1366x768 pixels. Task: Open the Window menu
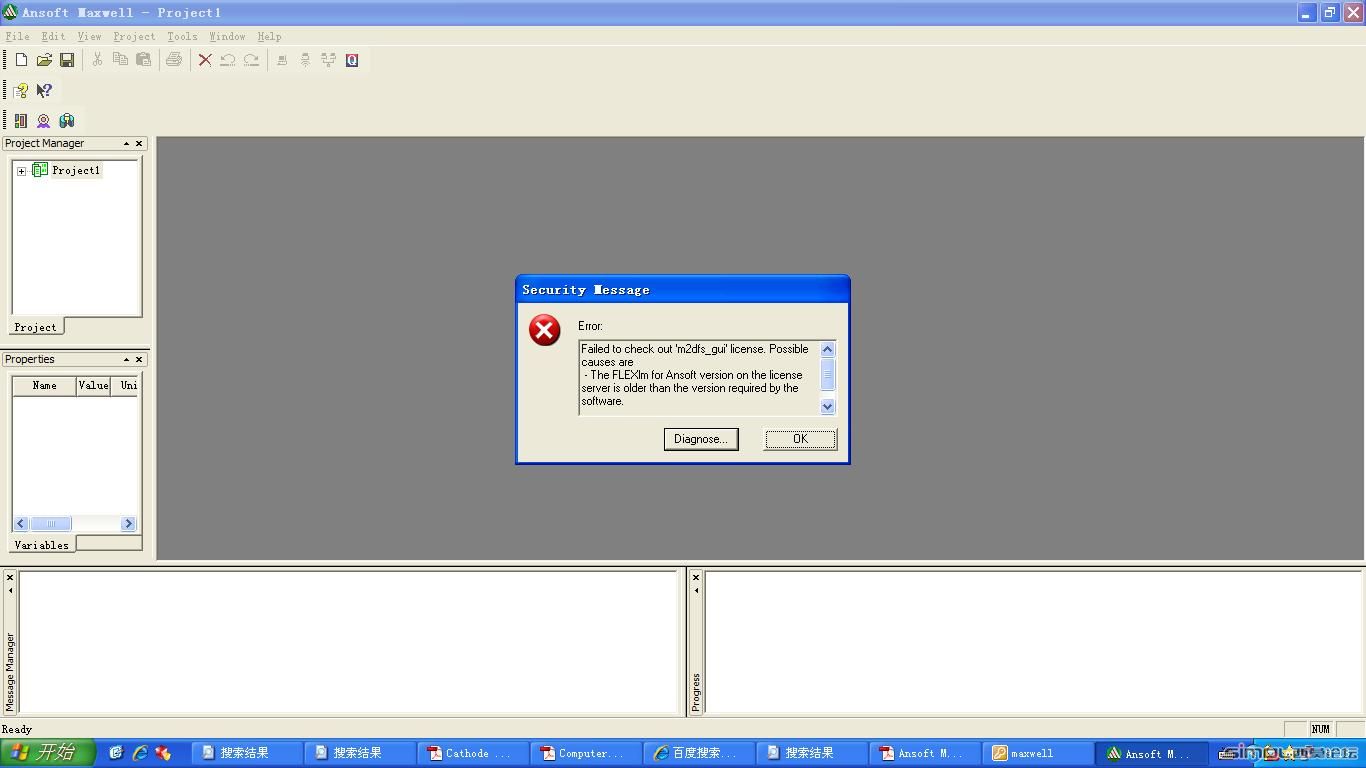tap(227, 36)
